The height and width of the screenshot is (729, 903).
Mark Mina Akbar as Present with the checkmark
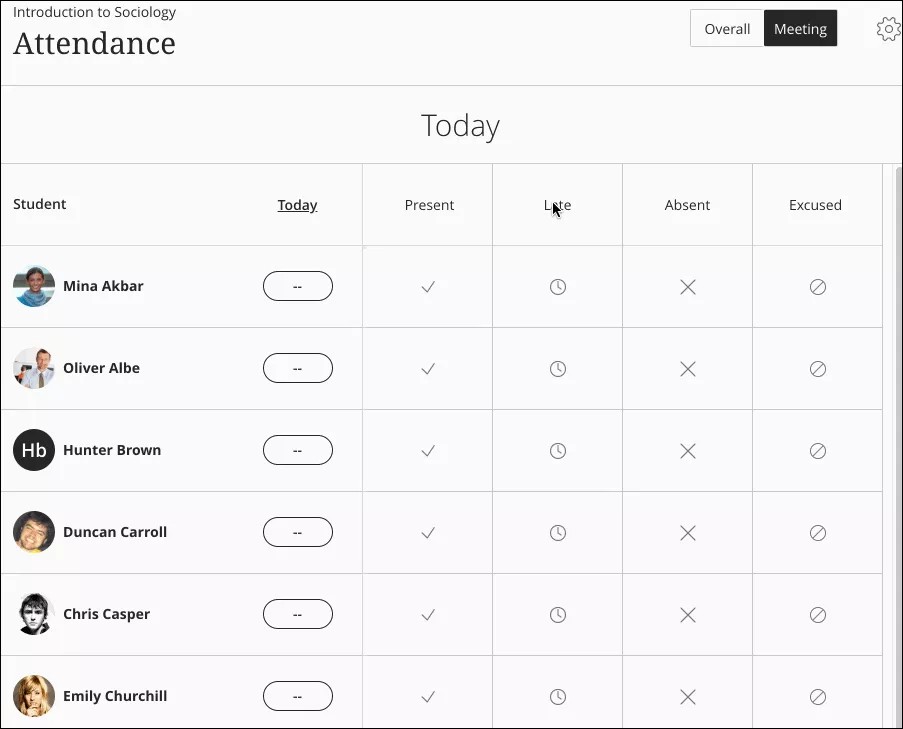pyautogui.click(x=428, y=287)
